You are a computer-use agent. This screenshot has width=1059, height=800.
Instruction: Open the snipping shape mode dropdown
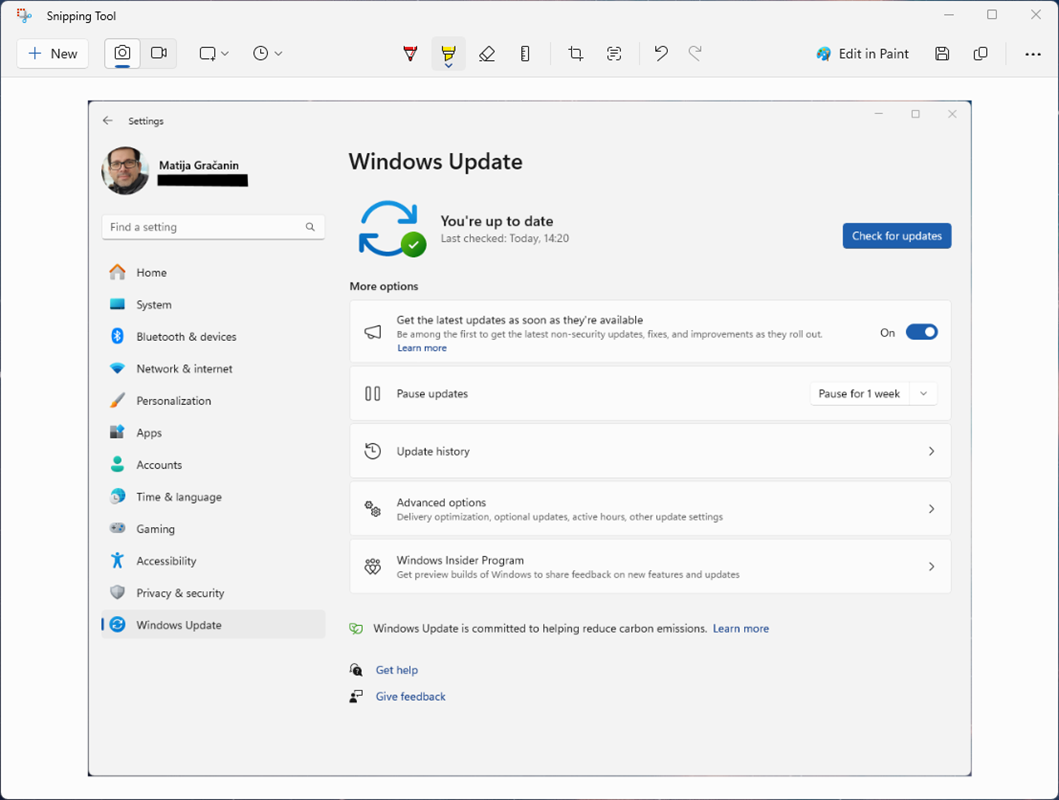coord(214,53)
